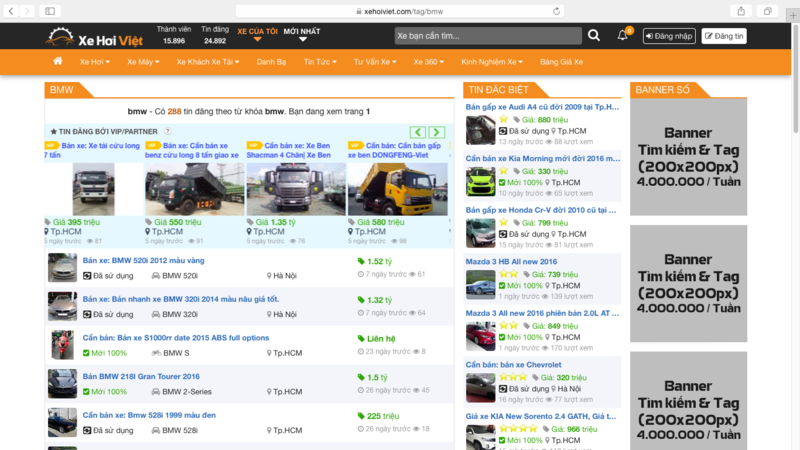Screen dimensions: 800x450
Task: Click the Đăng nhập login button
Action: (x=669, y=36)
